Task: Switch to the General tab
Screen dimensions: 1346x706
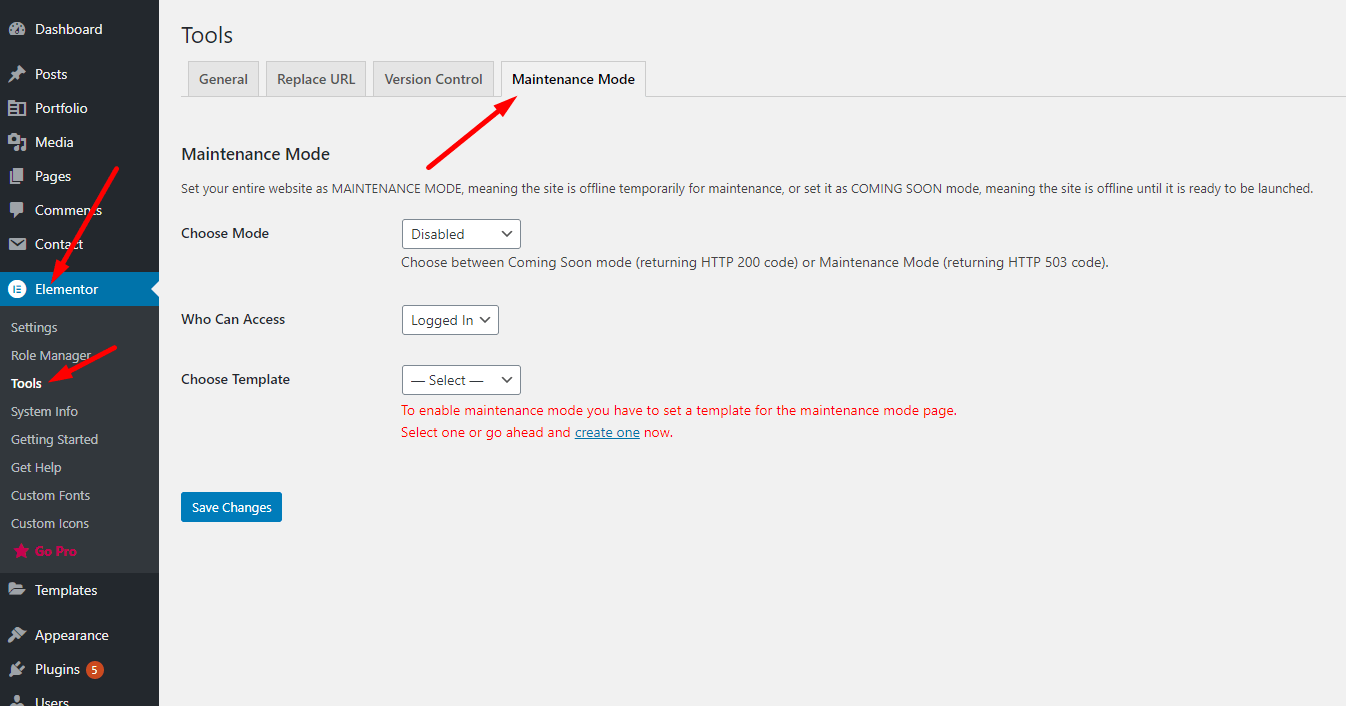Action: click(x=223, y=80)
